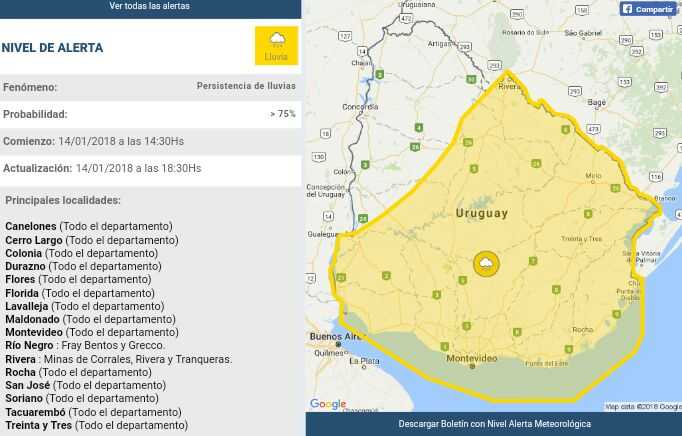Click the yellow Lluvia alert icon
The width and height of the screenshot is (682, 436).
[x=276, y=46]
